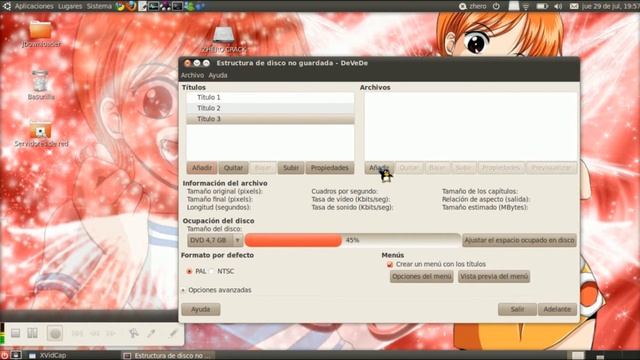Open the zhero user menu
Viewport: 640px width, 360px height.
[473, 6]
